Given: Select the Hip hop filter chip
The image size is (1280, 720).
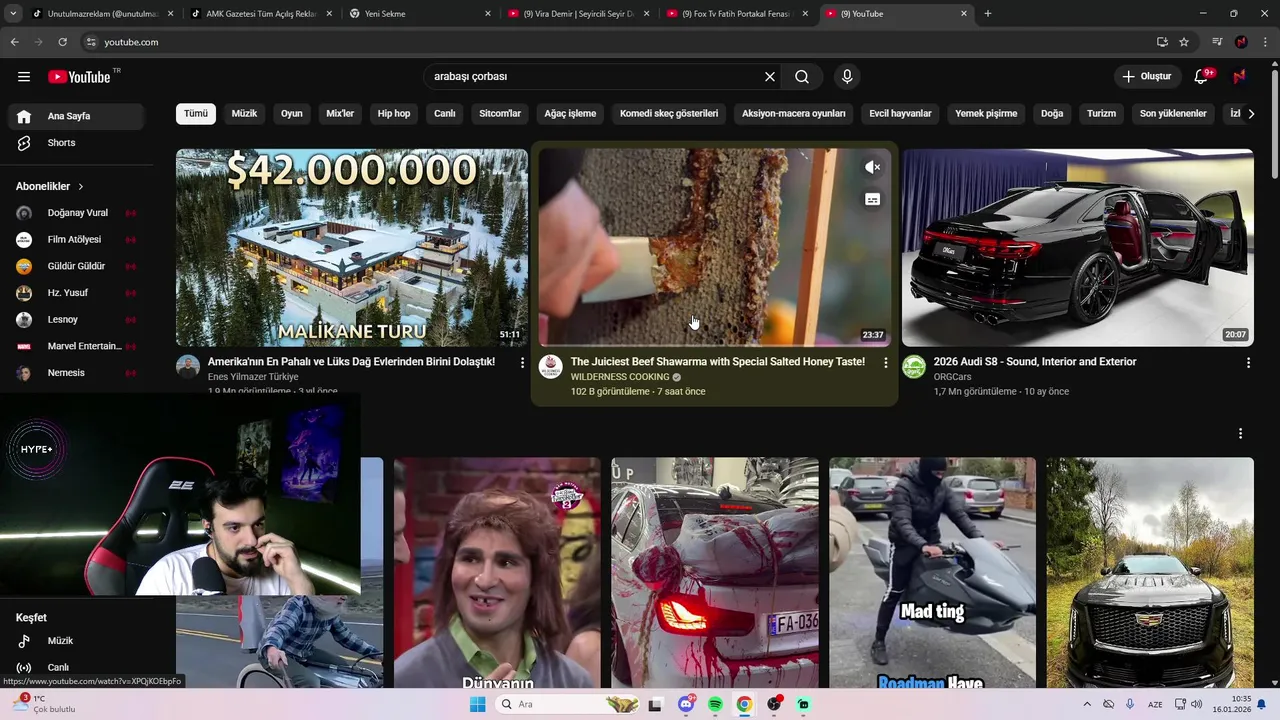Looking at the screenshot, I should pos(394,114).
